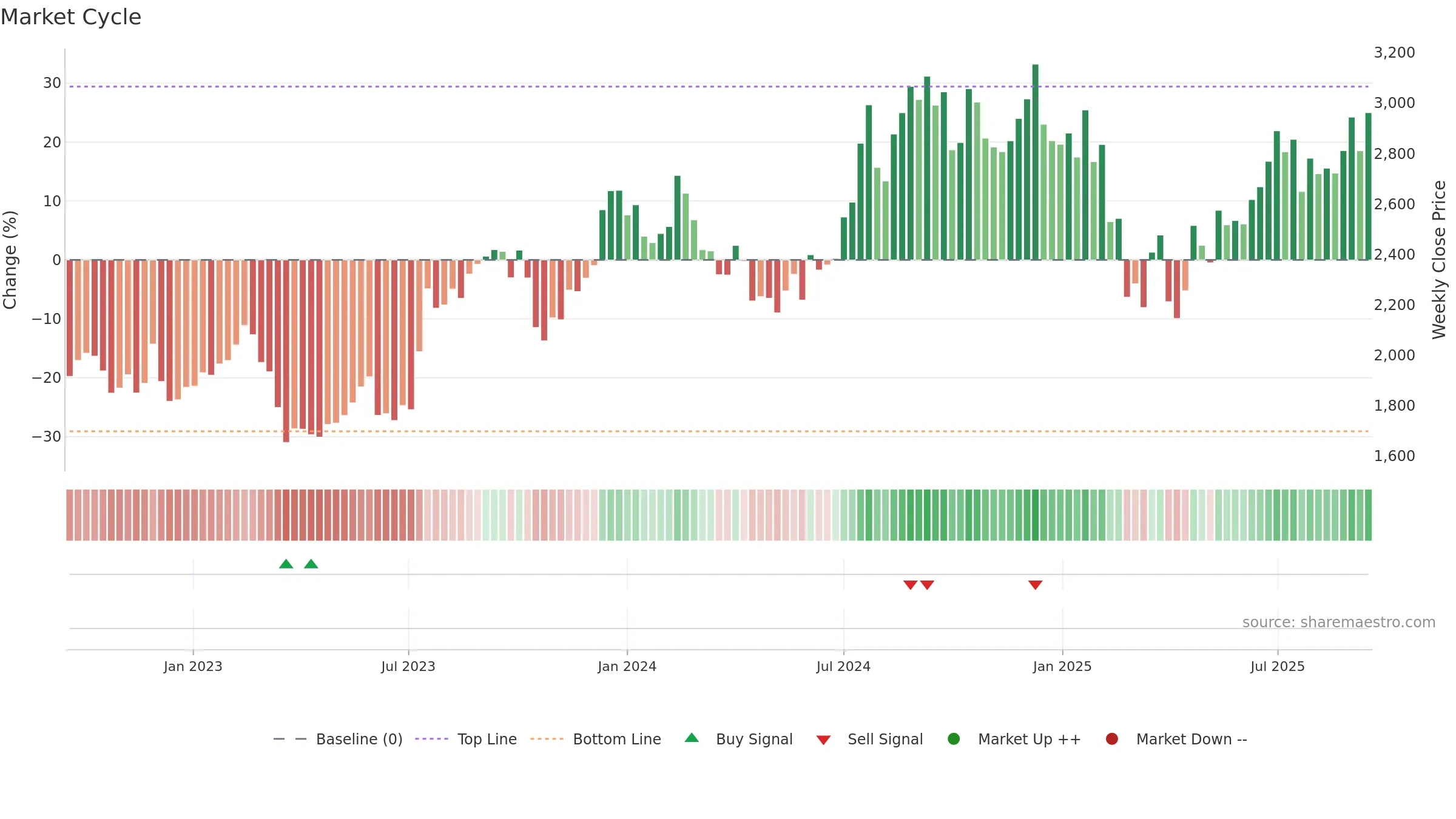
Task: Select the first buy signal marker in 2023
Action: pos(286,564)
